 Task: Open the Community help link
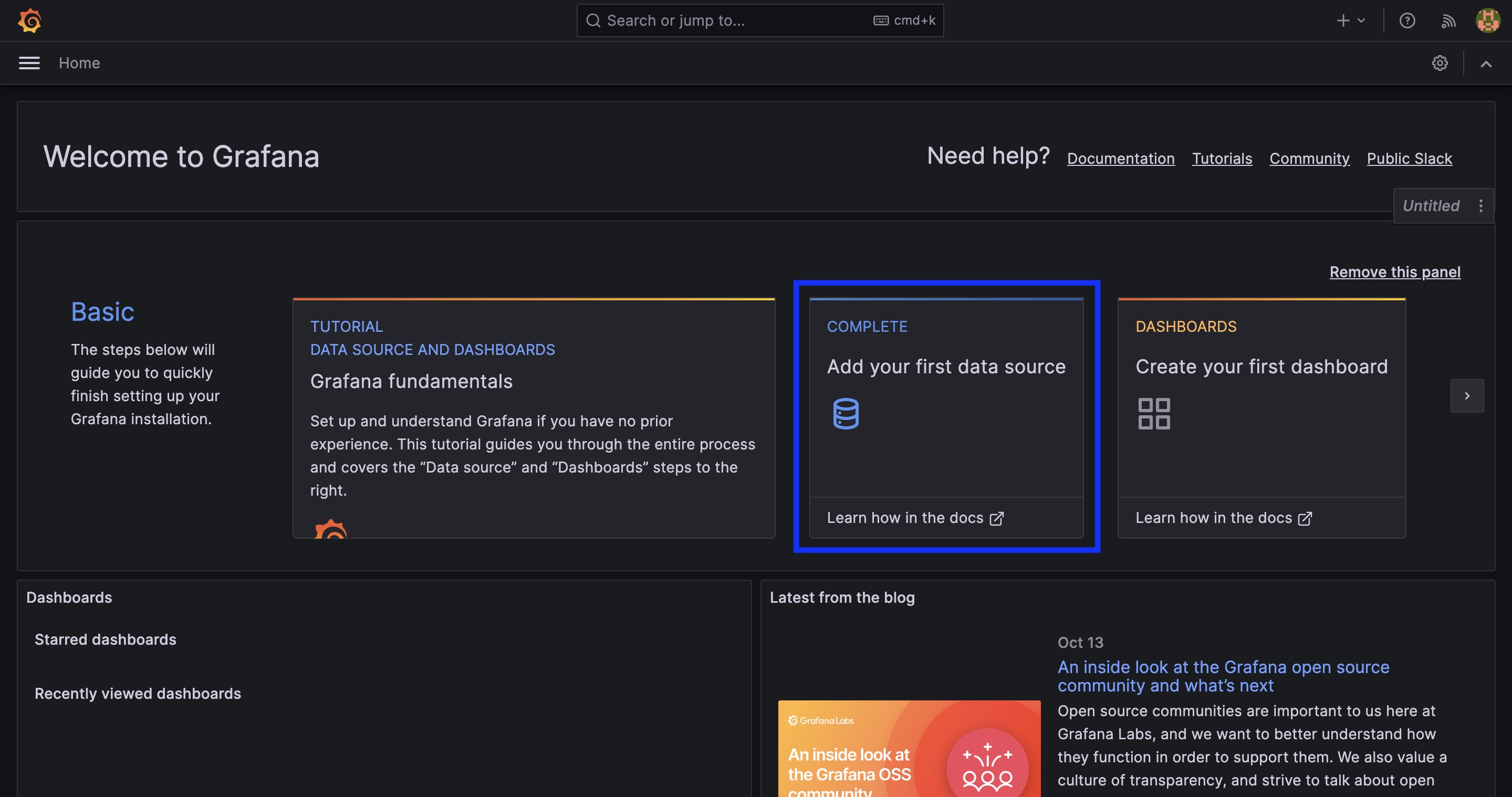coord(1309,159)
